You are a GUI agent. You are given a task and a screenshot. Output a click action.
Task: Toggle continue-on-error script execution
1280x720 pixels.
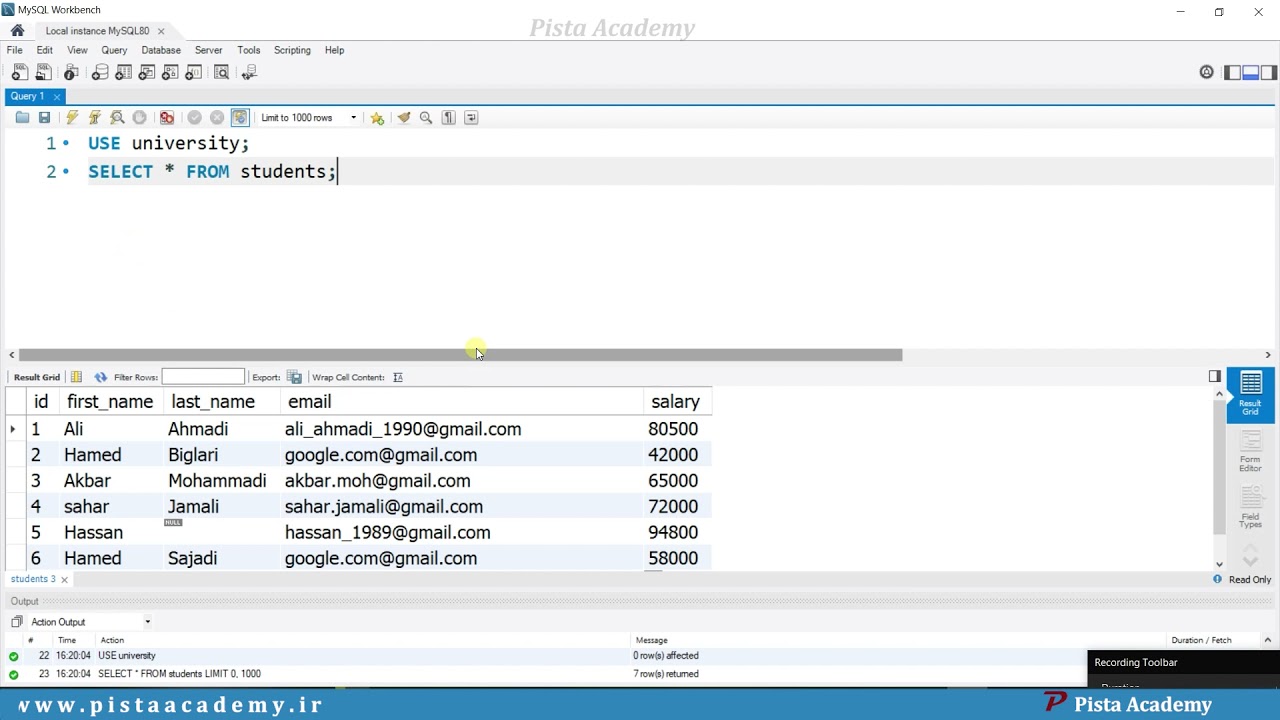(167, 118)
